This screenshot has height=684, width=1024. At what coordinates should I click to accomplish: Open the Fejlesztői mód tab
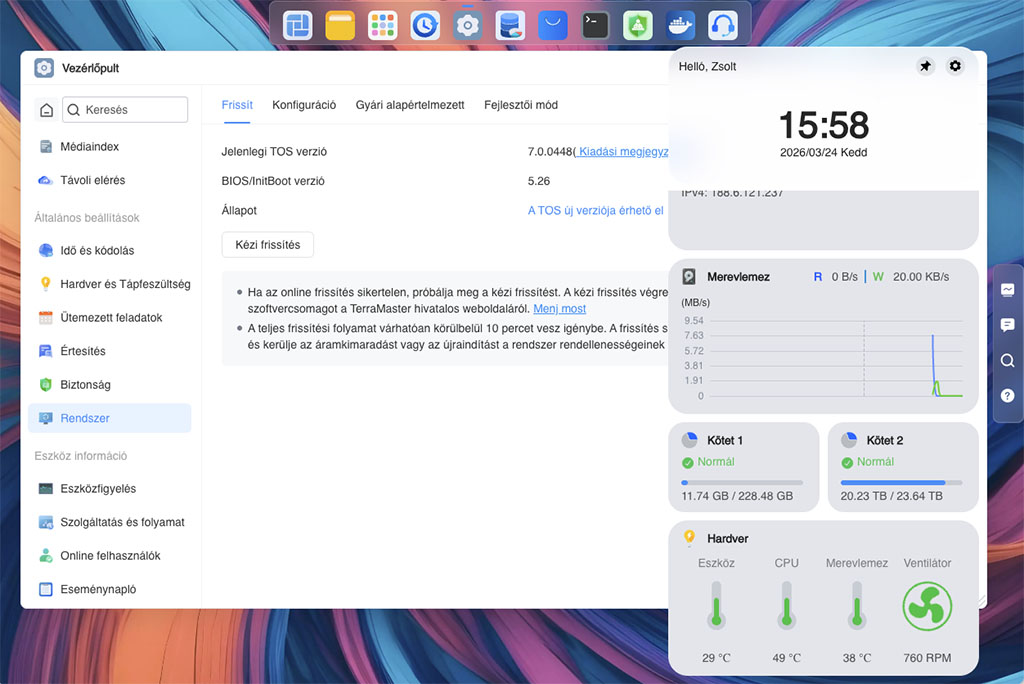[x=521, y=105]
